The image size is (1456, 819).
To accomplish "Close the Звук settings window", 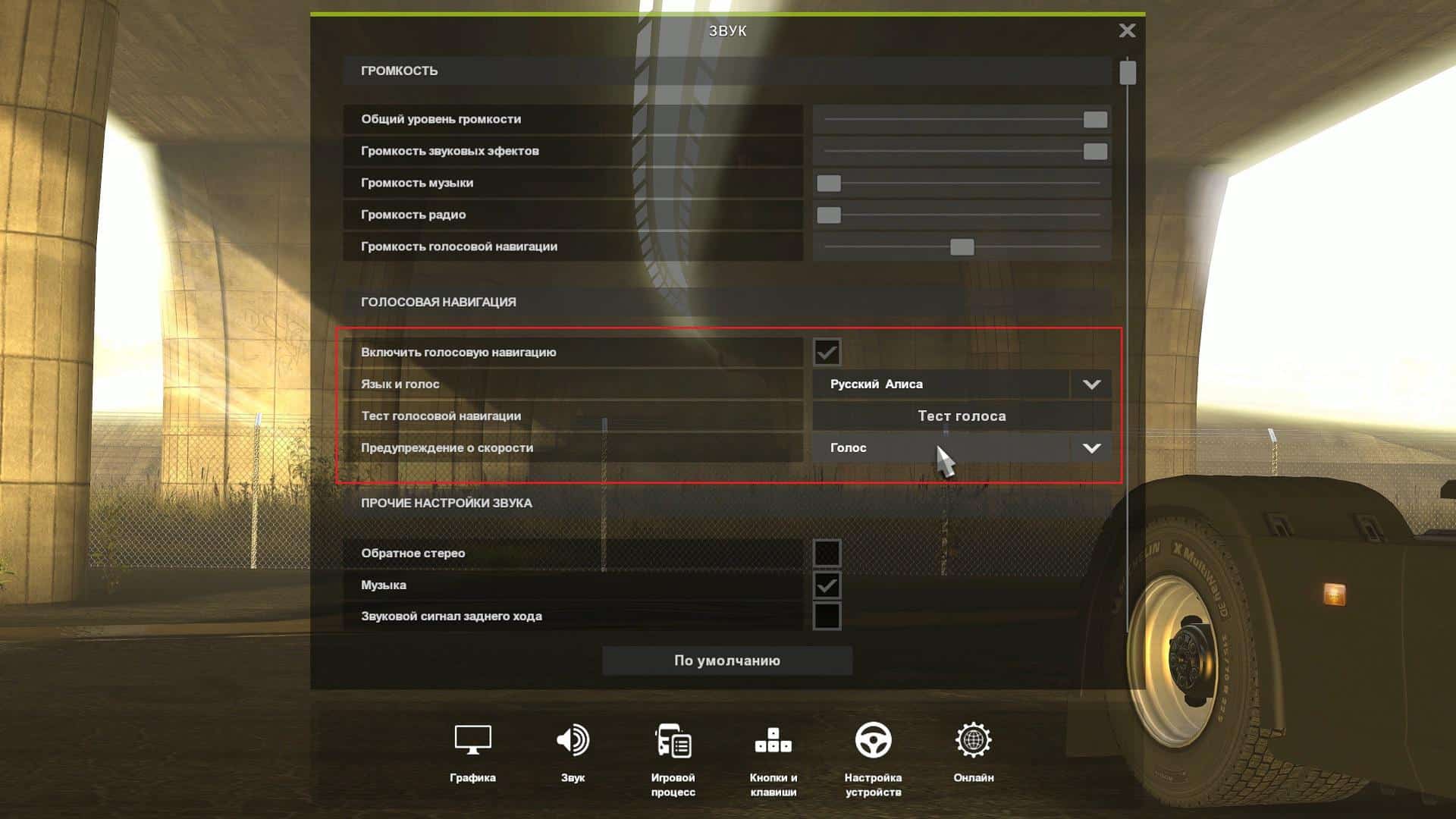I will [1127, 30].
